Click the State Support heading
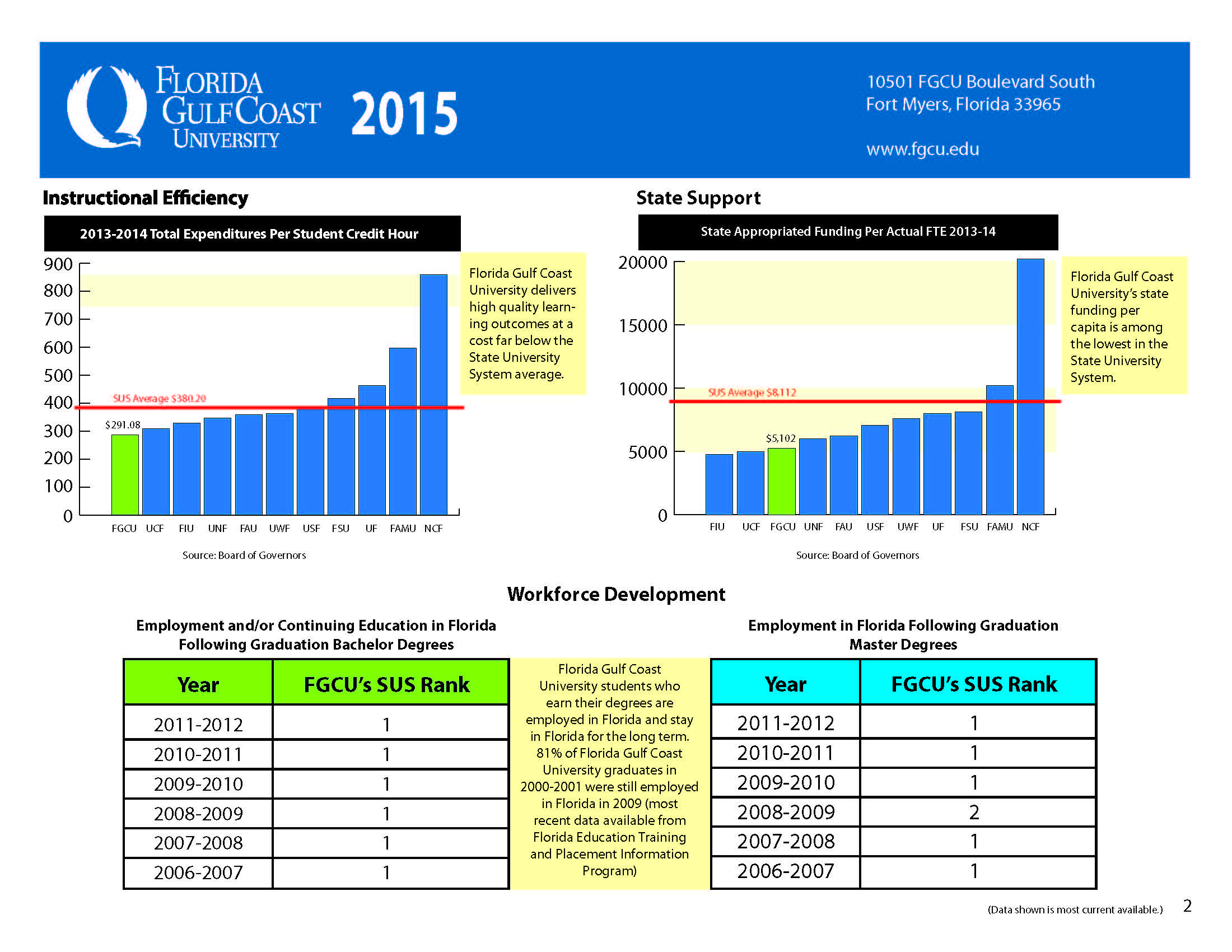 pos(698,198)
